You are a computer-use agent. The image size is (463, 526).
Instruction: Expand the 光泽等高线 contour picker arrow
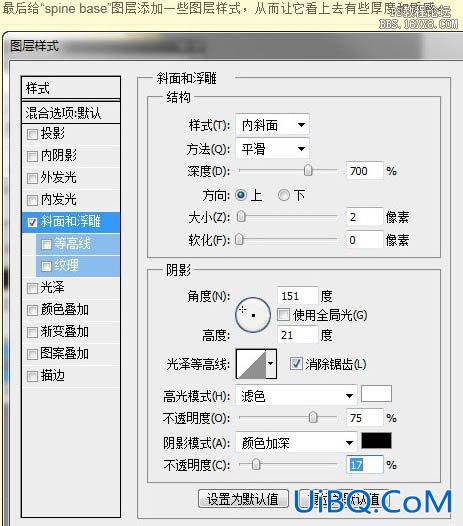271,364
